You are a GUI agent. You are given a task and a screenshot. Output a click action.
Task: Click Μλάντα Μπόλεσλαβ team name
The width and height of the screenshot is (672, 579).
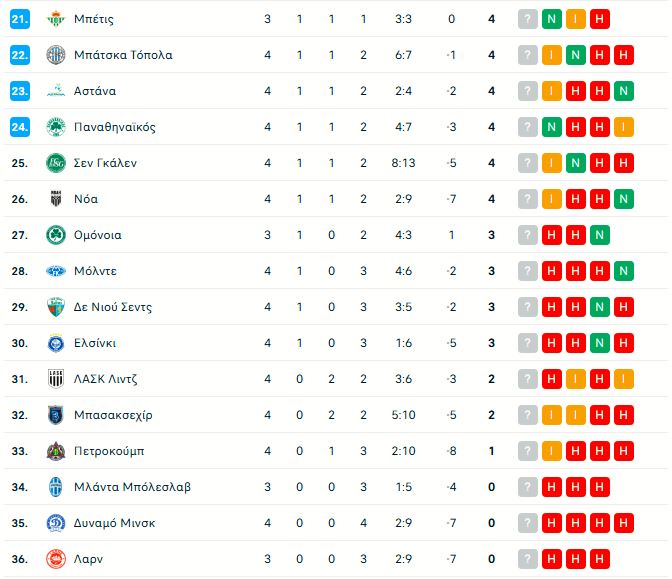pyautogui.click(x=132, y=487)
